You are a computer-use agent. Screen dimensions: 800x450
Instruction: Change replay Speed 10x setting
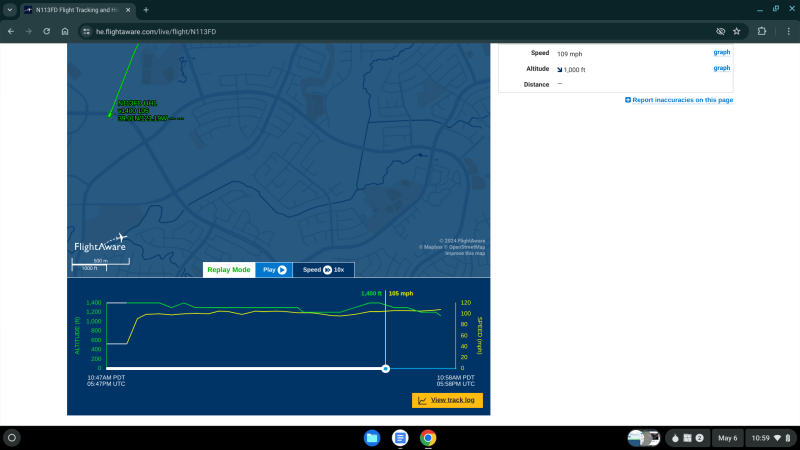pyautogui.click(x=323, y=270)
